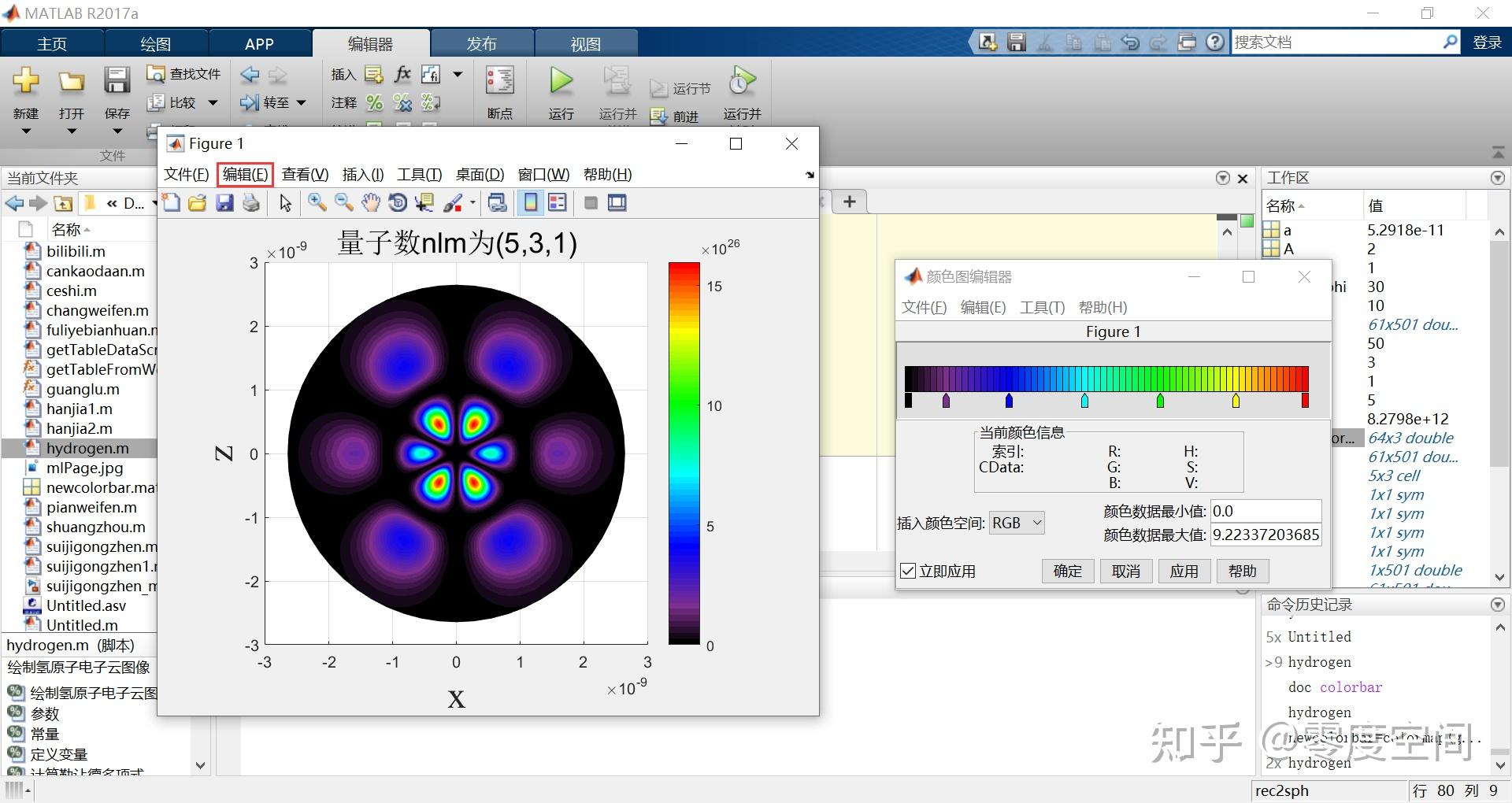Click the Rotate 3D tool
Image resolution: width=1512 pixels, height=803 pixels.
point(398,203)
